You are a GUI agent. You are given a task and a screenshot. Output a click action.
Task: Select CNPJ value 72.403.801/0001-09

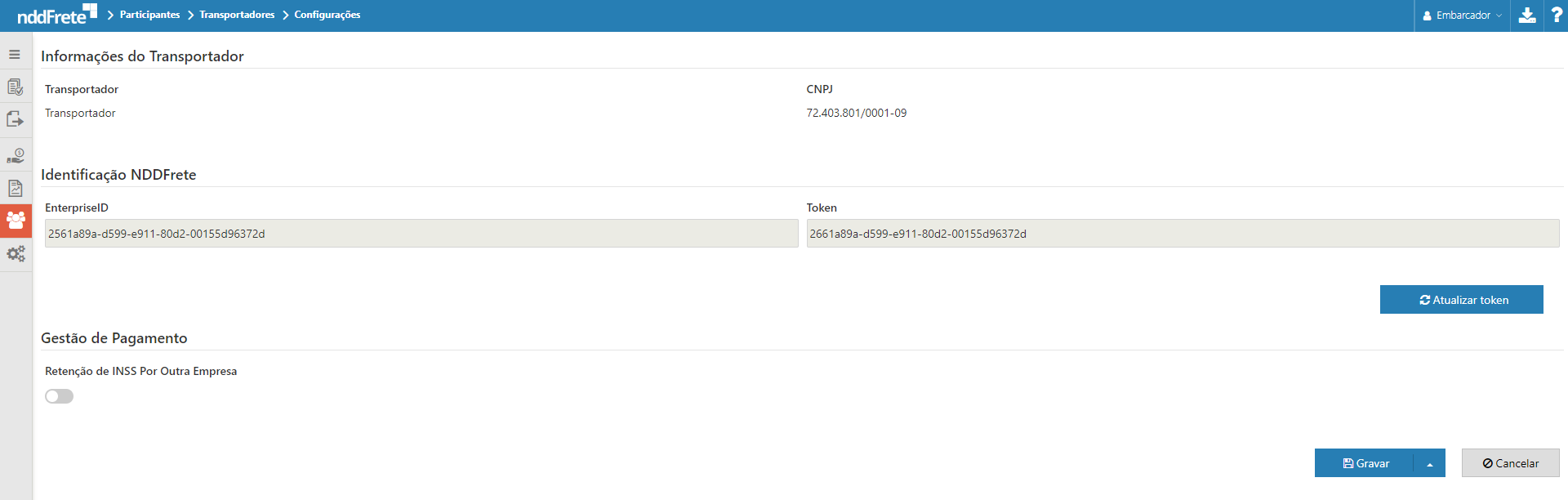(x=856, y=113)
